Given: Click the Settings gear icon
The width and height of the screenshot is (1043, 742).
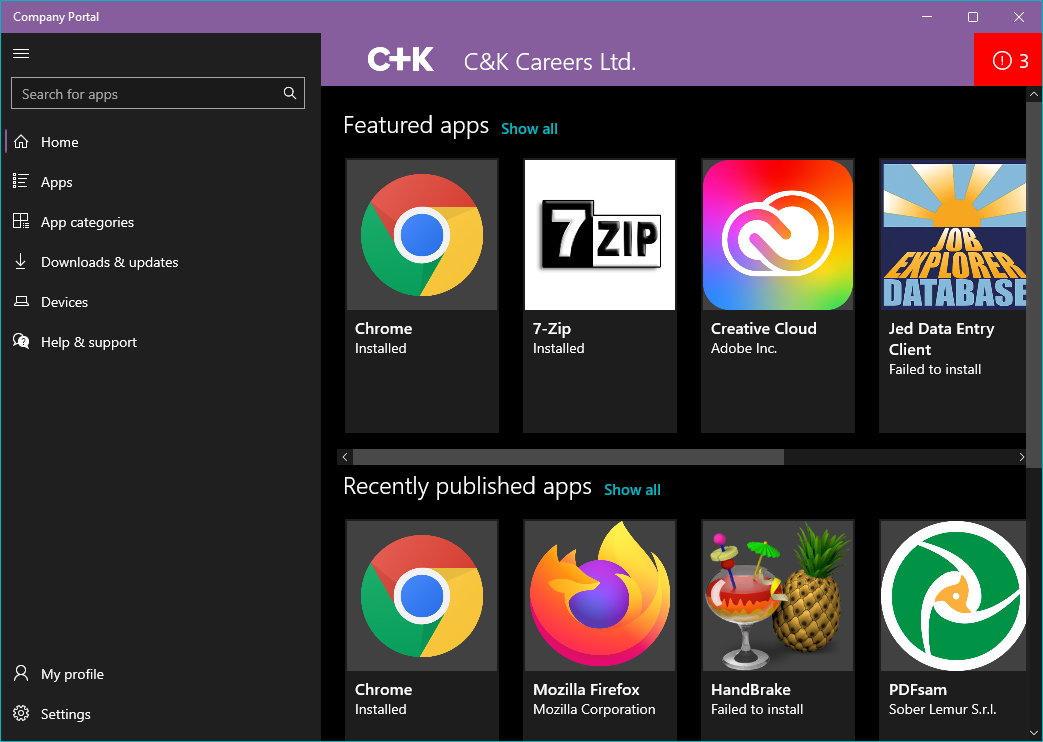Looking at the screenshot, I should (x=21, y=713).
